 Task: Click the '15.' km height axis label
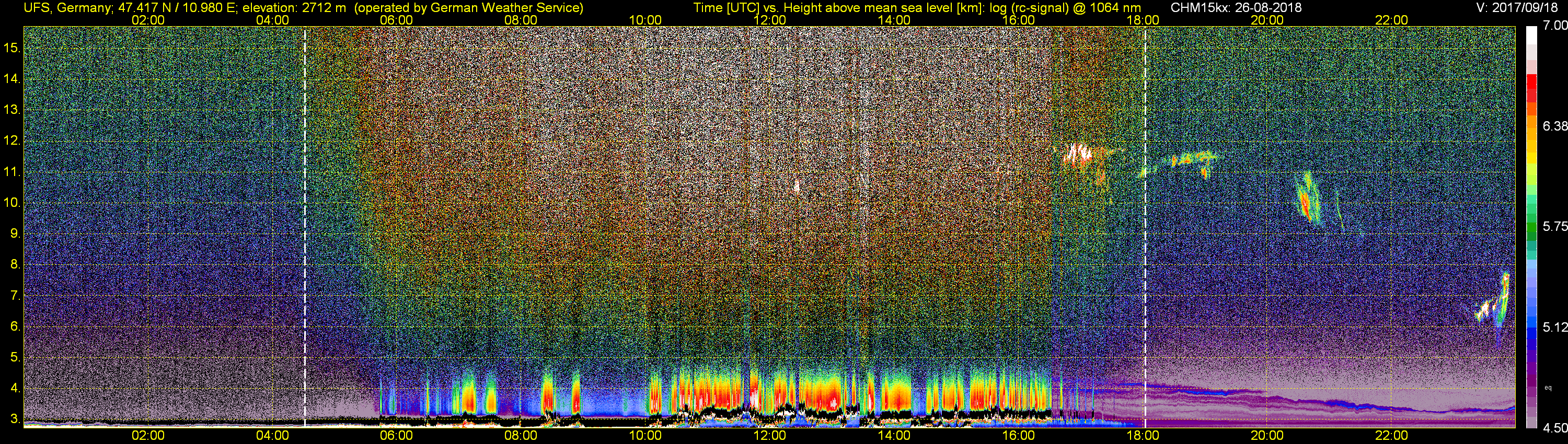click(x=13, y=48)
